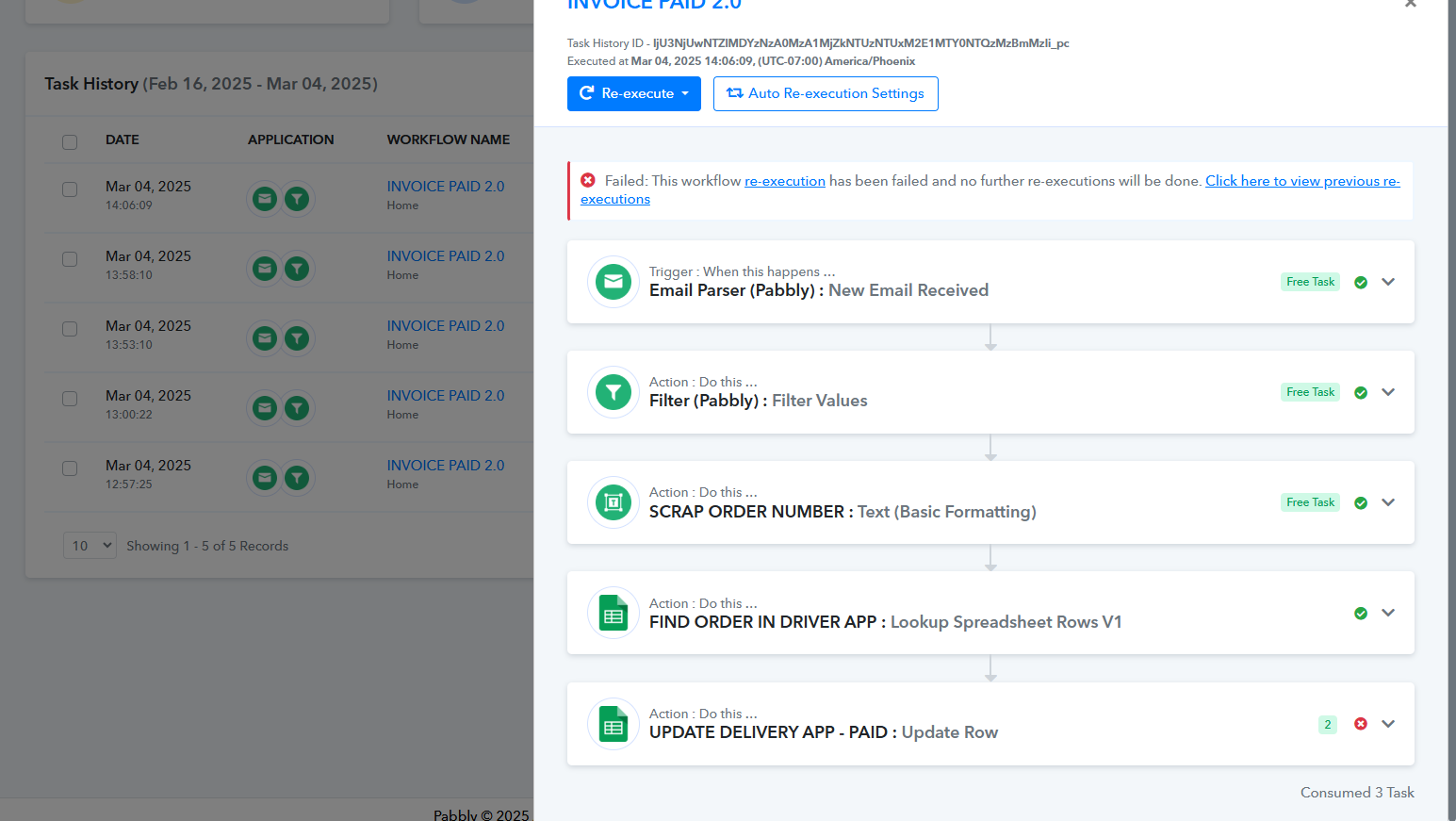Open INVOICE PAID 2.0 workflow from 12:57:25 row
The width and height of the screenshot is (1456, 821).
(446, 466)
